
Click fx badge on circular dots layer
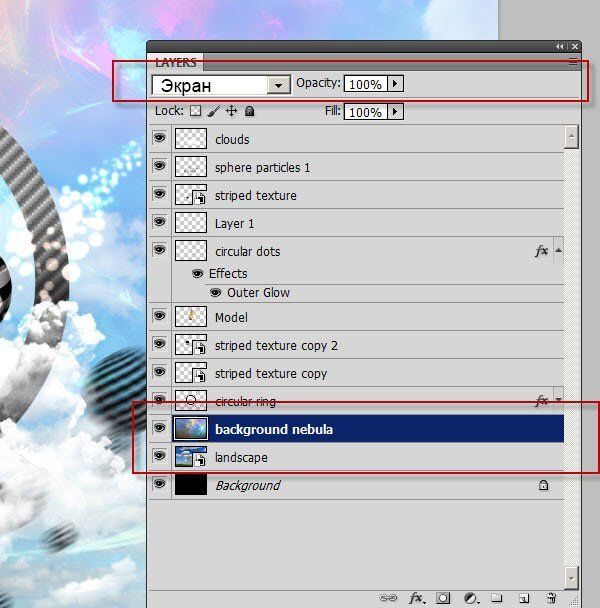pos(541,251)
